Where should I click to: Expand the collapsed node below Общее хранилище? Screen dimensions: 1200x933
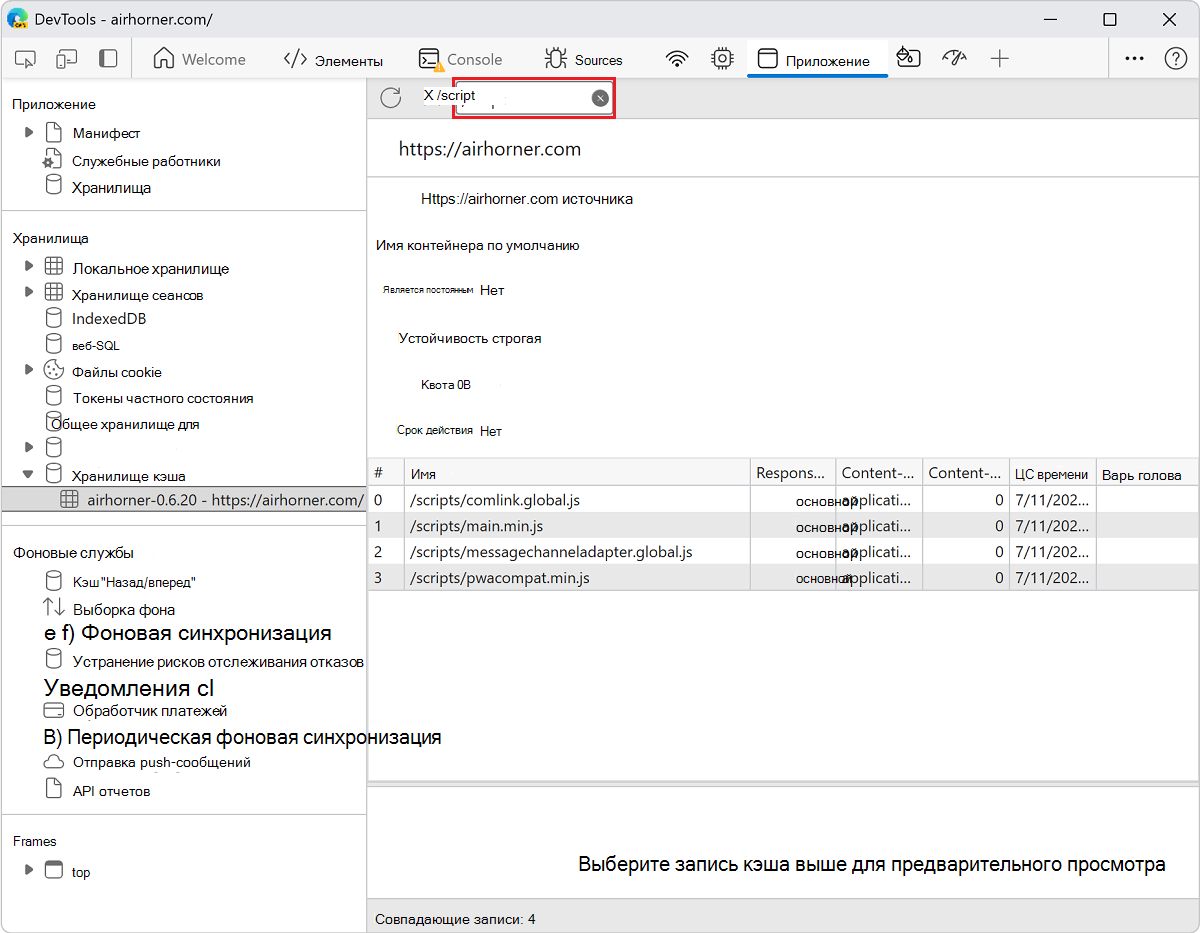point(28,446)
